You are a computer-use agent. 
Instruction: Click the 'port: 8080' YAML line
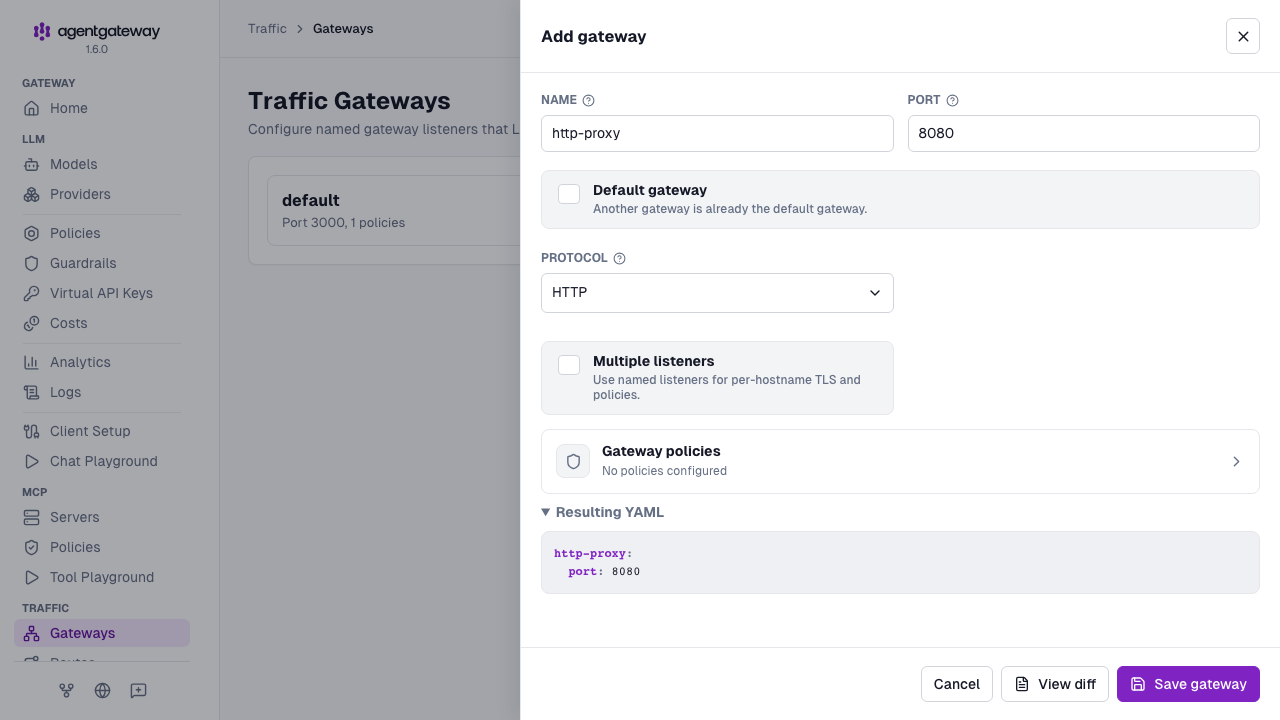click(604, 572)
